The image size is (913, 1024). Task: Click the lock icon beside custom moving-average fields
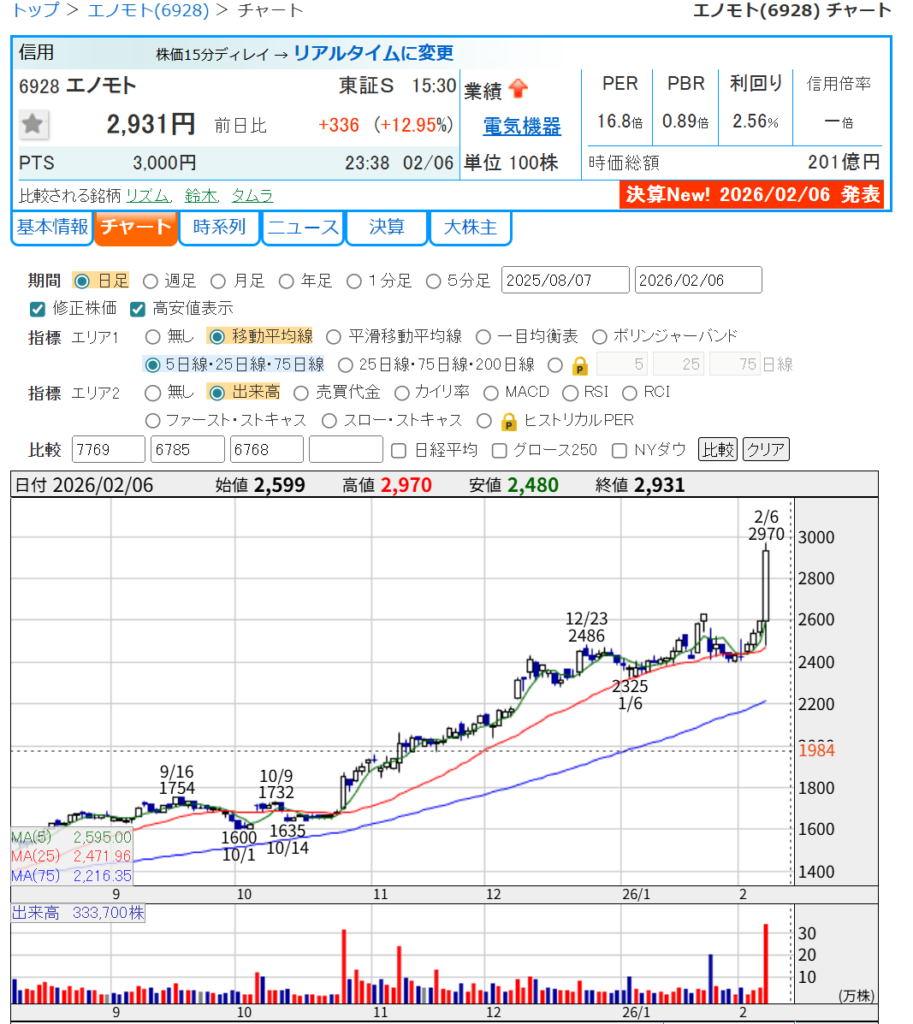point(579,365)
